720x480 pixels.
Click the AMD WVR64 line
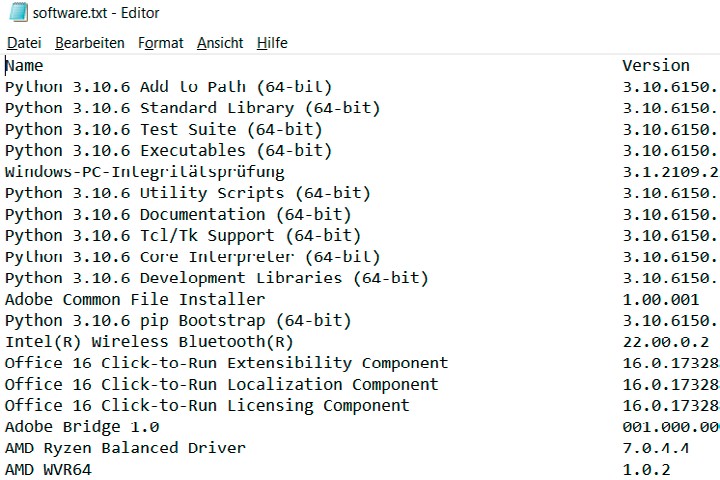pyautogui.click(x=48, y=470)
